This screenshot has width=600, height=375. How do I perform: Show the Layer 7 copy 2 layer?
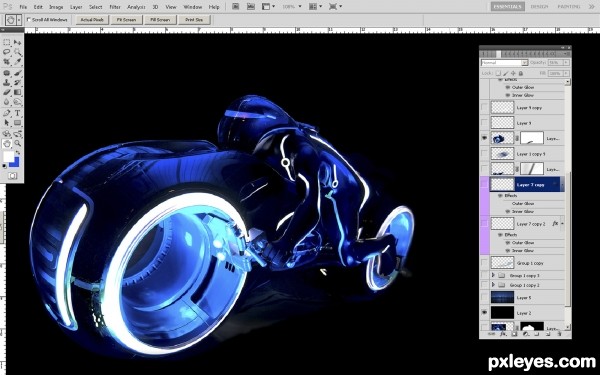[484, 223]
